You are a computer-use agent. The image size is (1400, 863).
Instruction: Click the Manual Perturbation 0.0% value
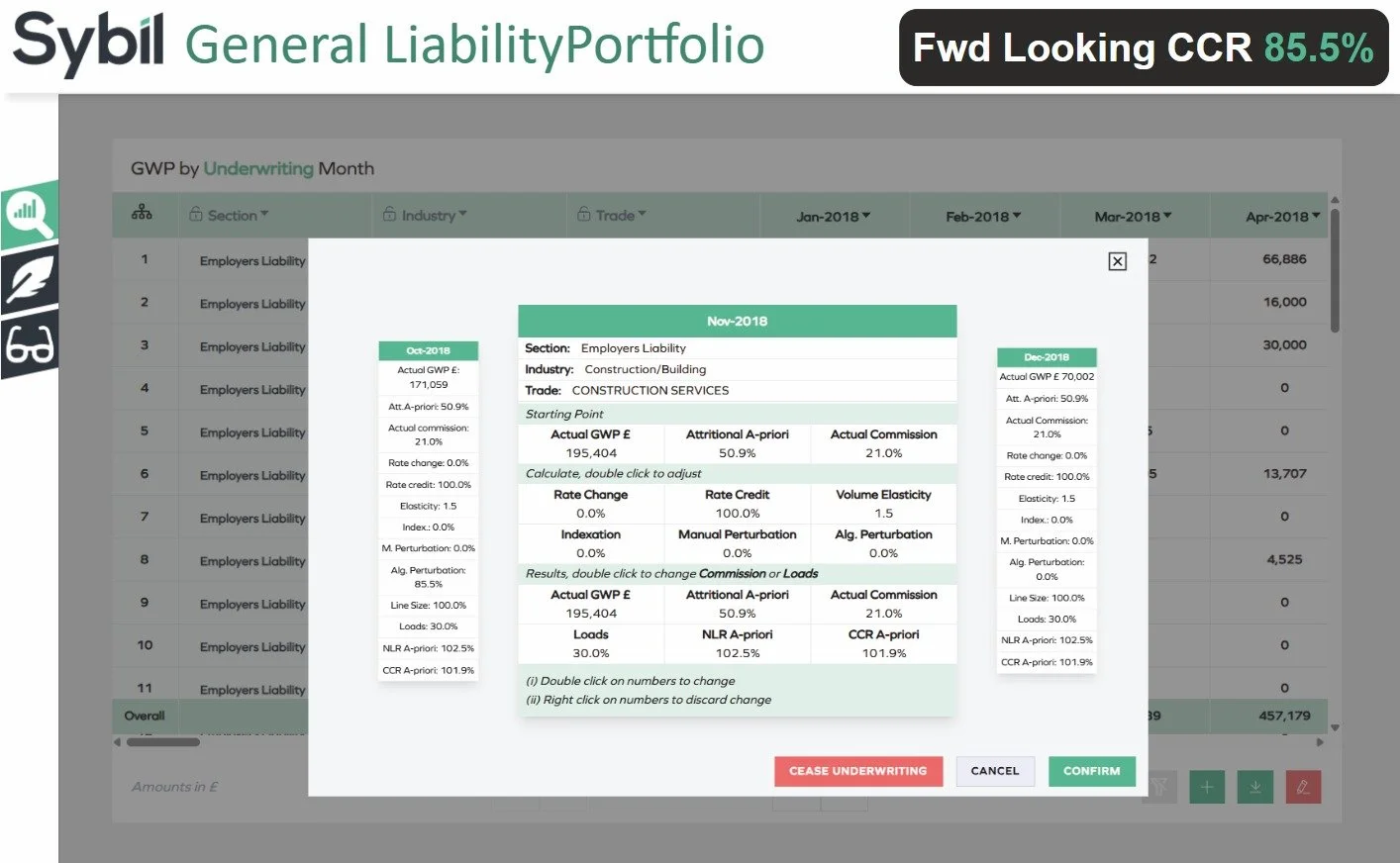(738, 553)
